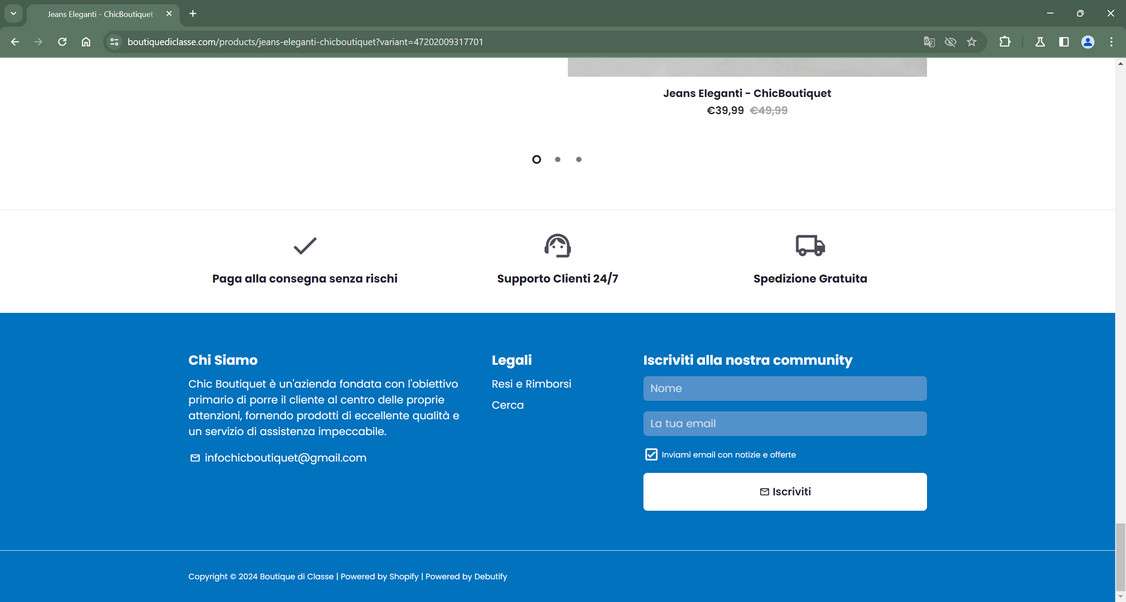Open site information via the tune icon
This screenshot has height=602, width=1126.
click(114, 42)
